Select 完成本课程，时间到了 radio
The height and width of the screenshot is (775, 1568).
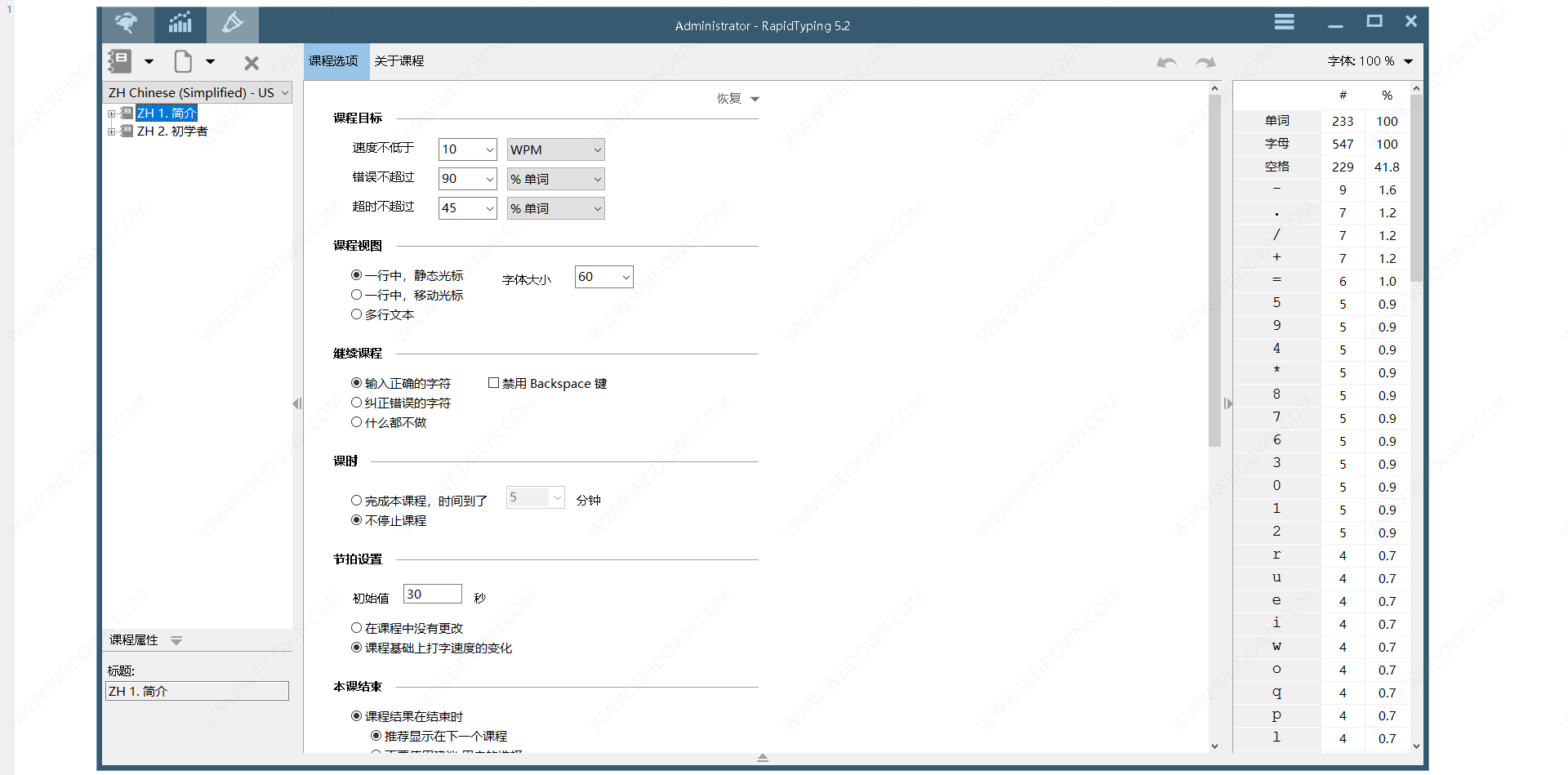pyautogui.click(x=357, y=501)
